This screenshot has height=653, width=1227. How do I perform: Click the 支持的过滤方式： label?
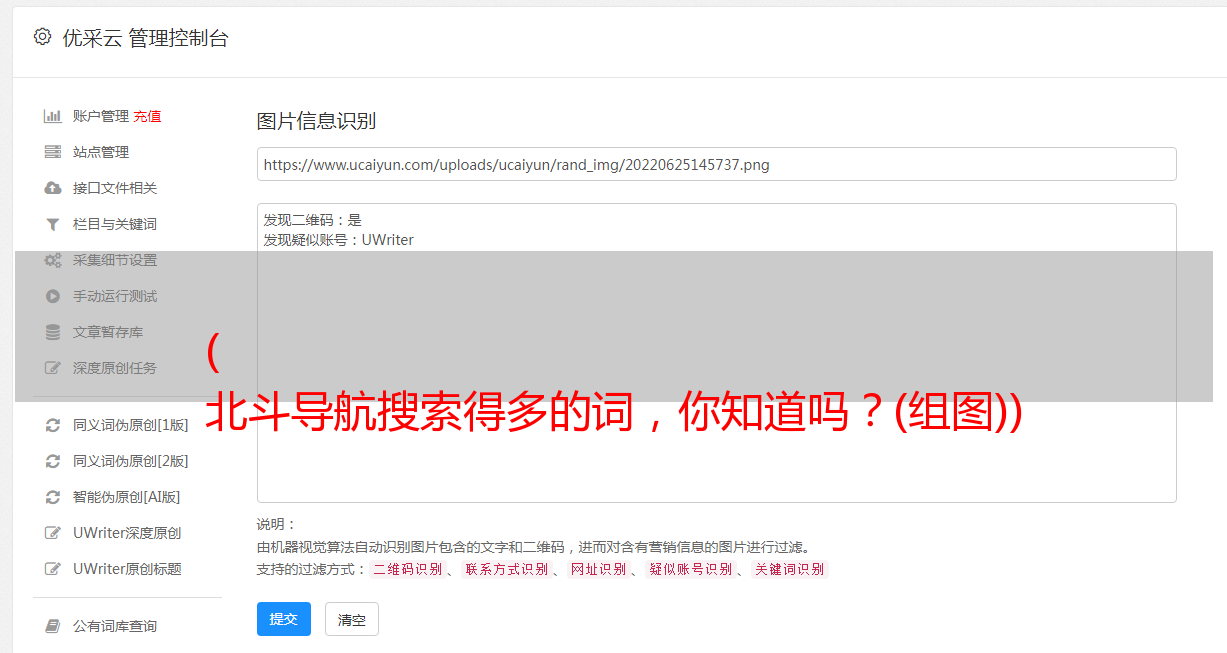pyautogui.click(x=312, y=569)
